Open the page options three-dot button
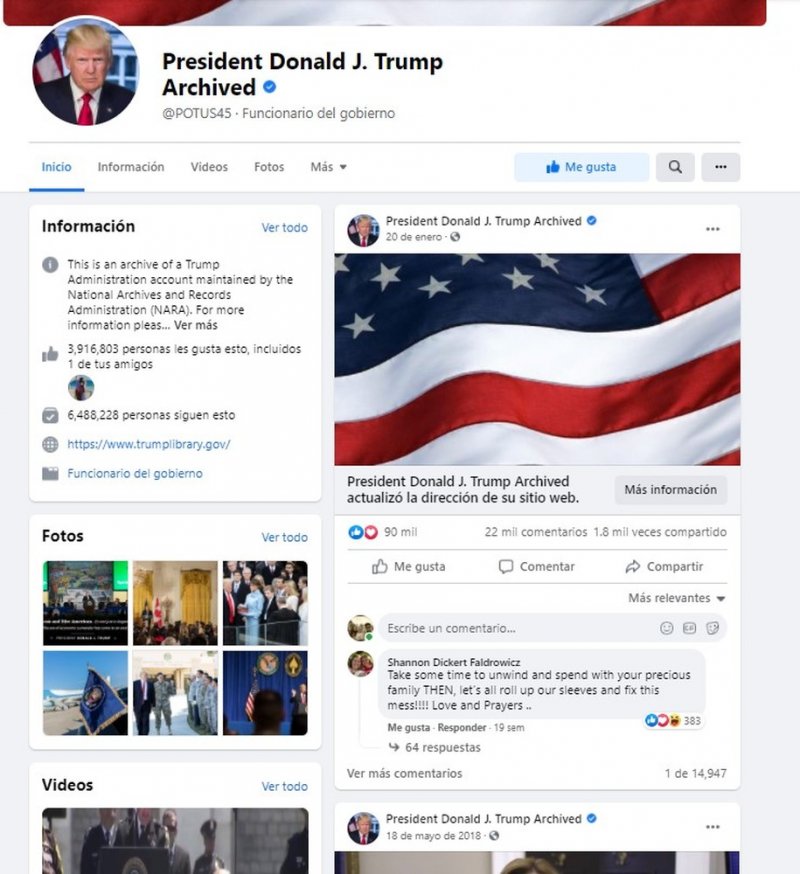Viewport: 800px width, 874px height. [720, 167]
